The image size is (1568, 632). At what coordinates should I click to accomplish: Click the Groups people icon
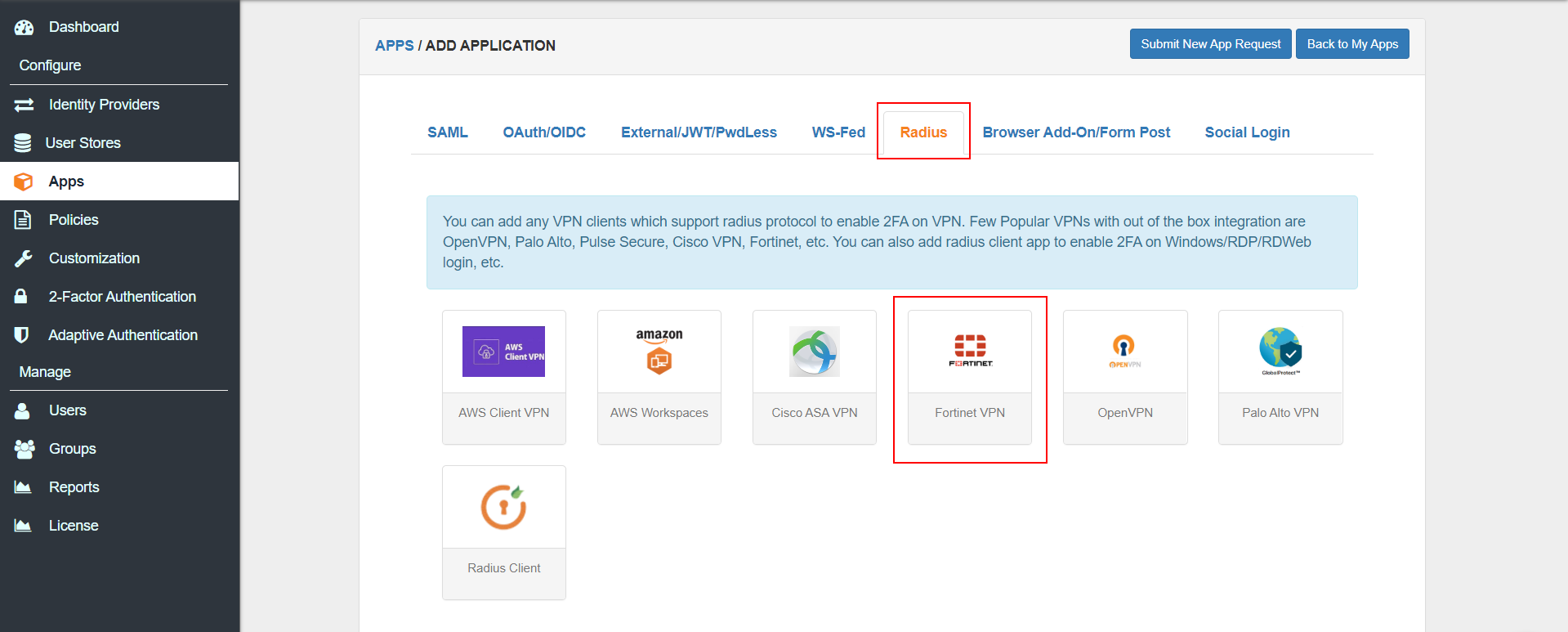[25, 449]
